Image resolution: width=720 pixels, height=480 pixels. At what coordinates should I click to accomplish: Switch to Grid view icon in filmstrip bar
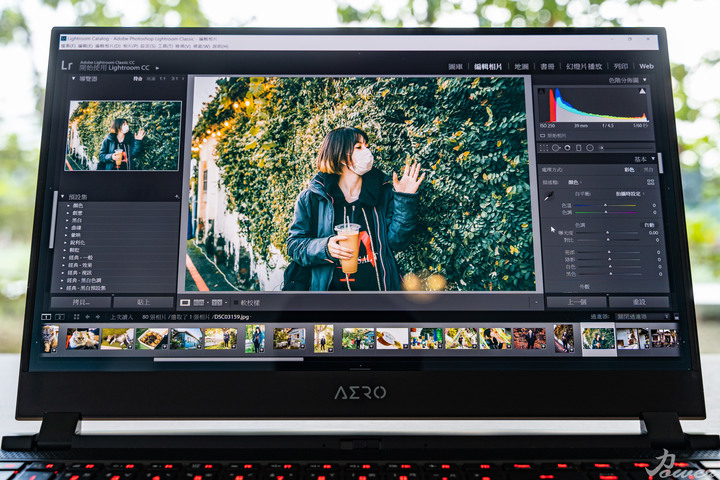click(x=76, y=317)
